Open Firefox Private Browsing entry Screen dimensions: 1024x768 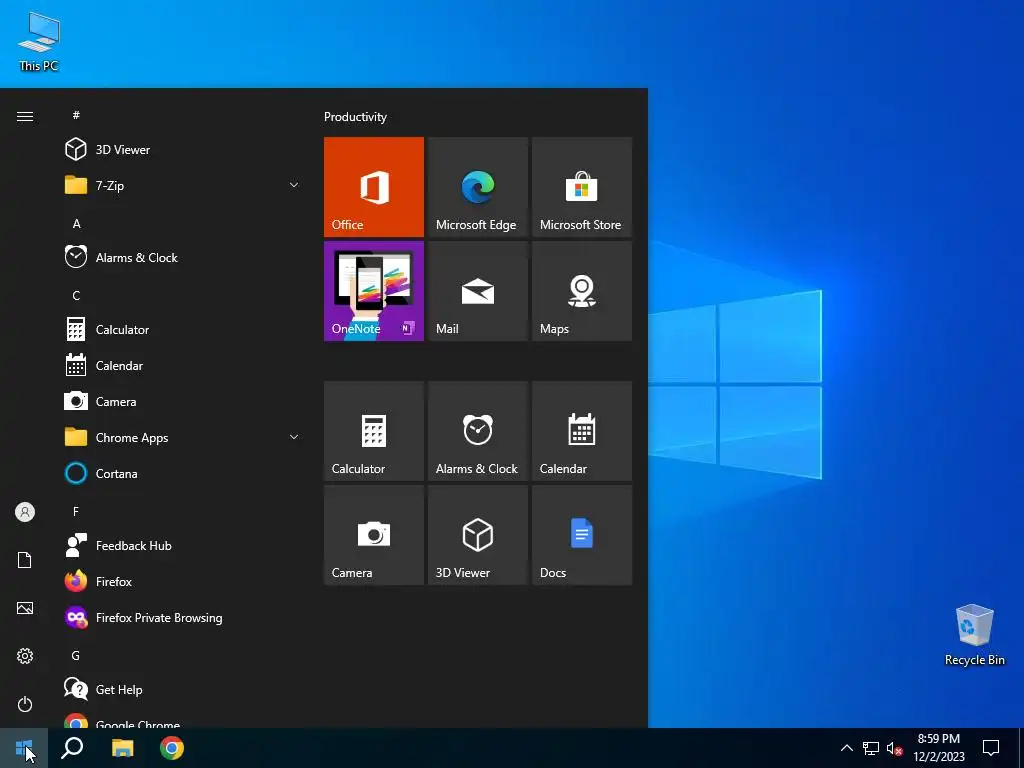[x=183, y=618]
